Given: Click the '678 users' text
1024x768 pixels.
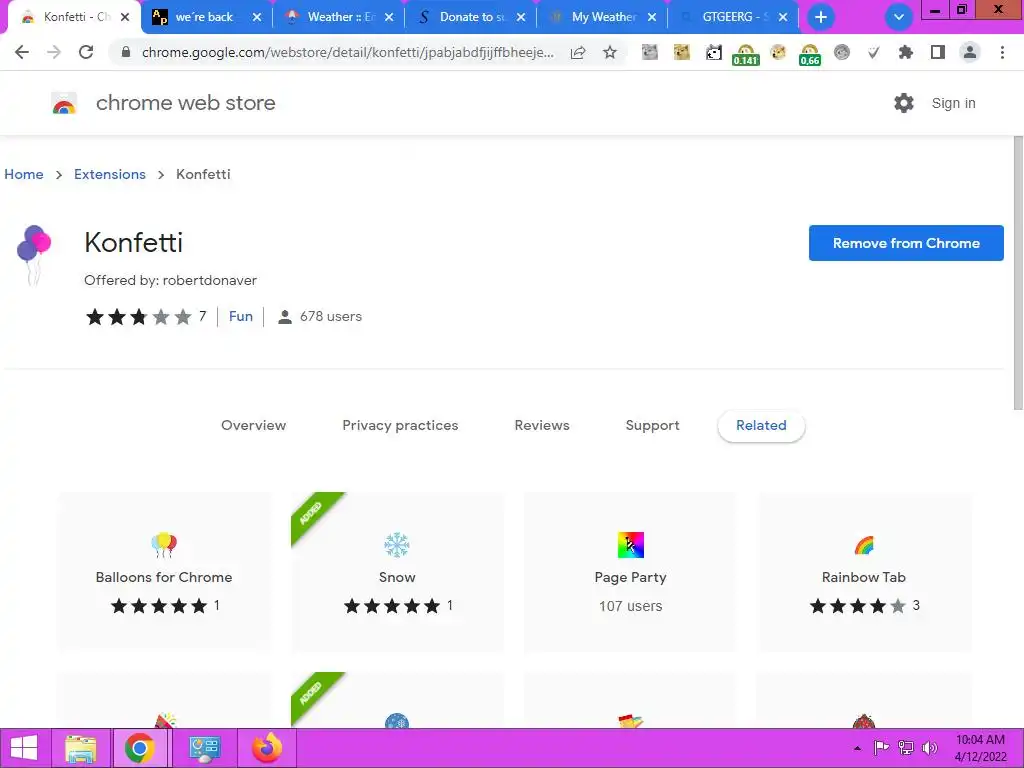Looking at the screenshot, I should (330, 317).
